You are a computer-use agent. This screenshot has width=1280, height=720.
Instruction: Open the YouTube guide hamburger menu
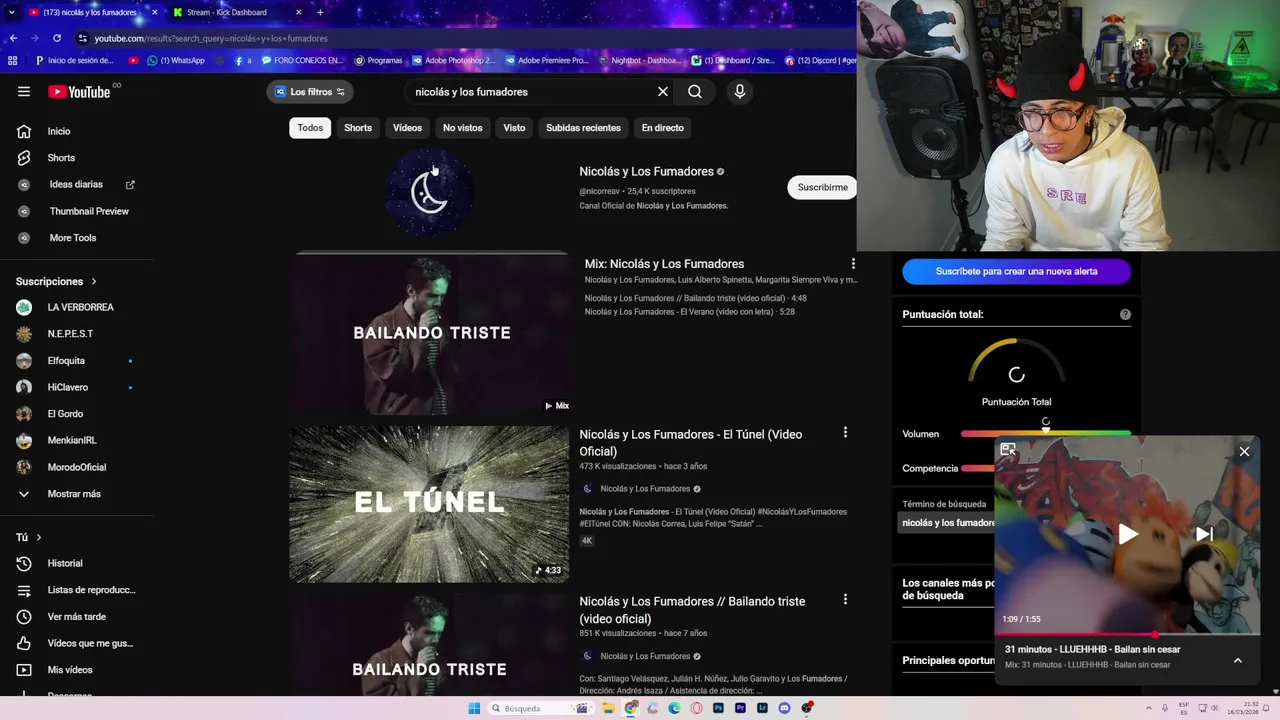24,91
